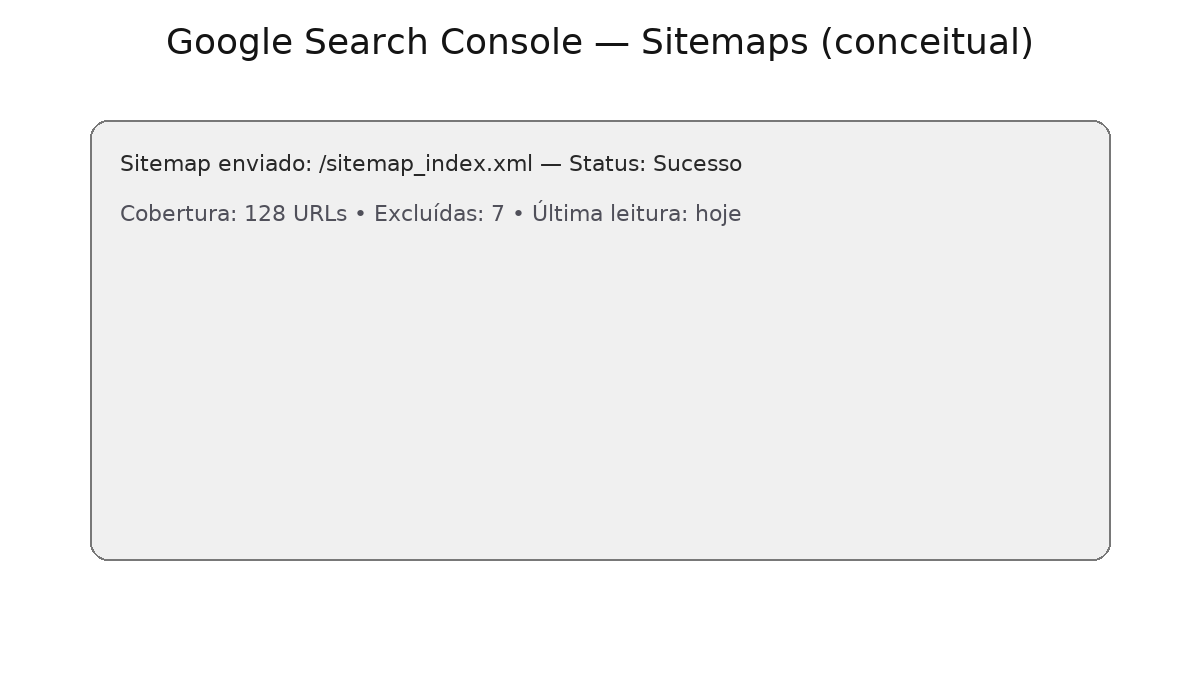Click the /sitemap_index.xml sitemap path
The width and height of the screenshot is (1200, 680).
[x=425, y=164]
